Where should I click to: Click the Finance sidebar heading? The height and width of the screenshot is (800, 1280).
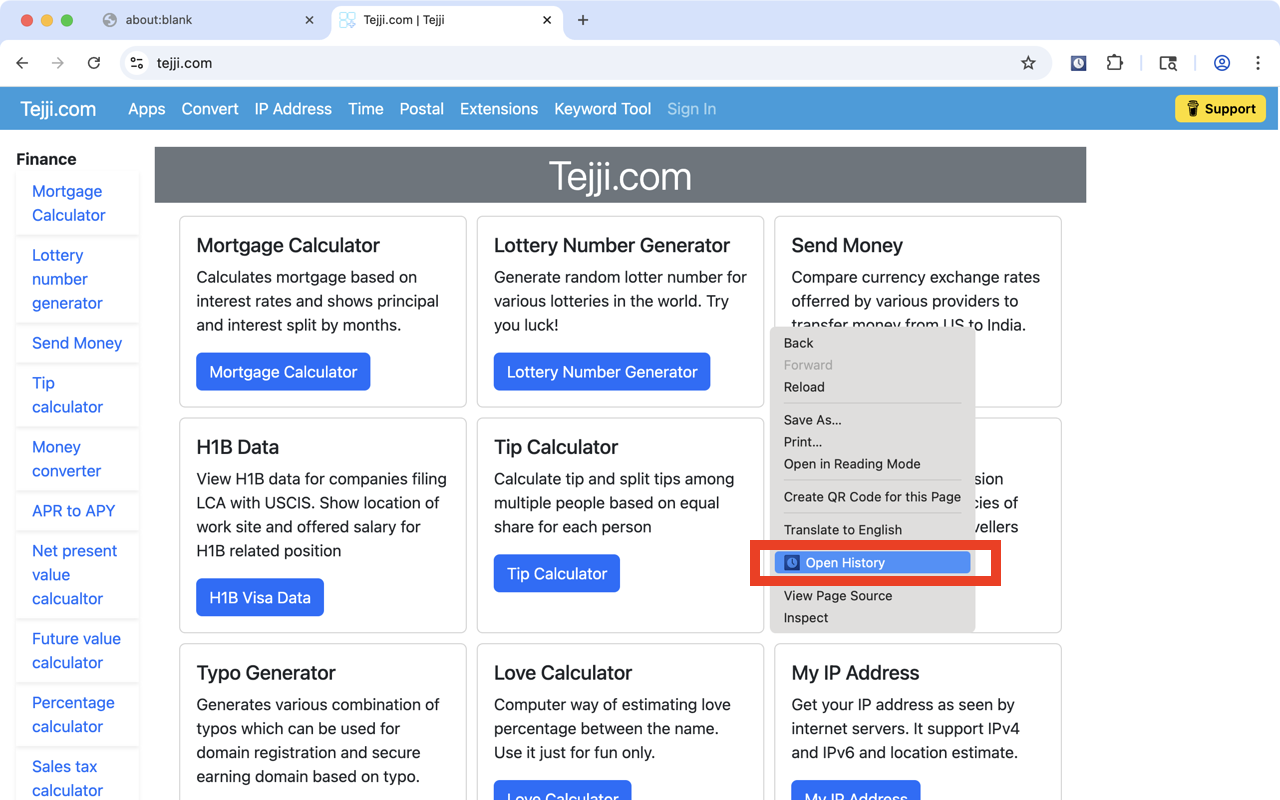coord(46,159)
